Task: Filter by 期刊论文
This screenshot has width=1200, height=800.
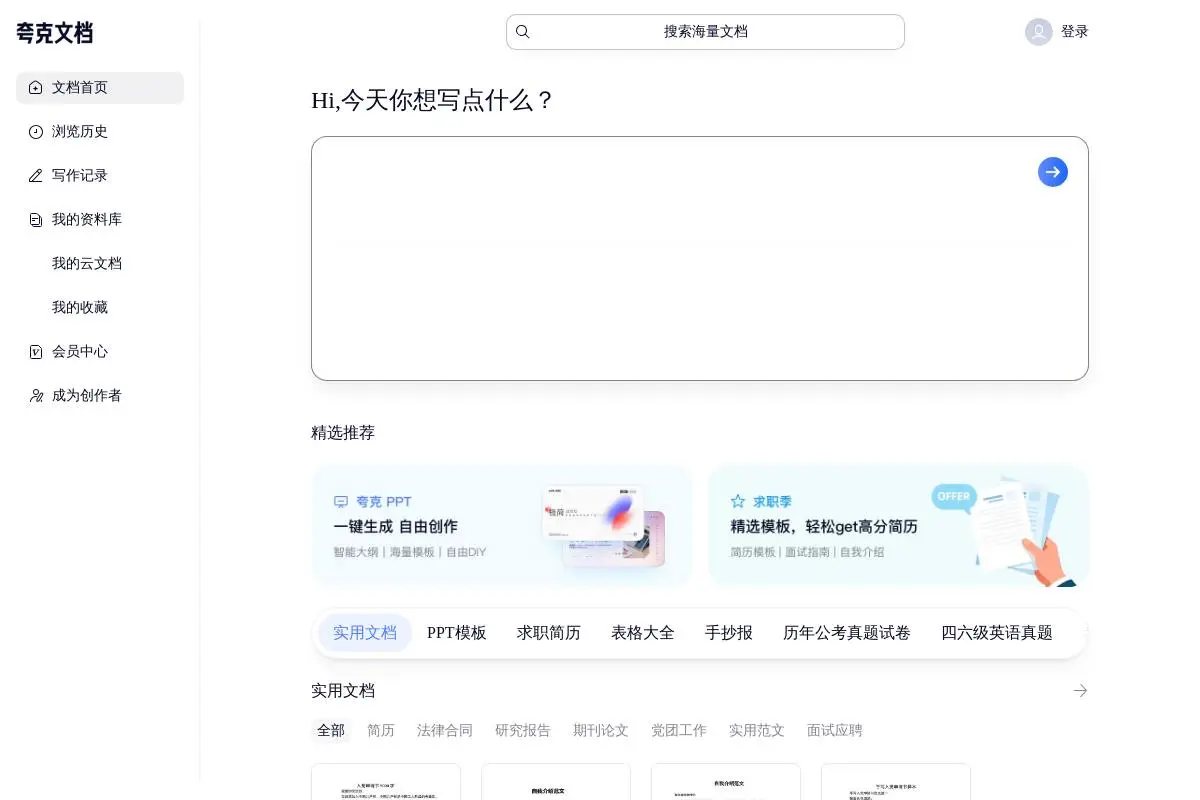Action: click(601, 731)
